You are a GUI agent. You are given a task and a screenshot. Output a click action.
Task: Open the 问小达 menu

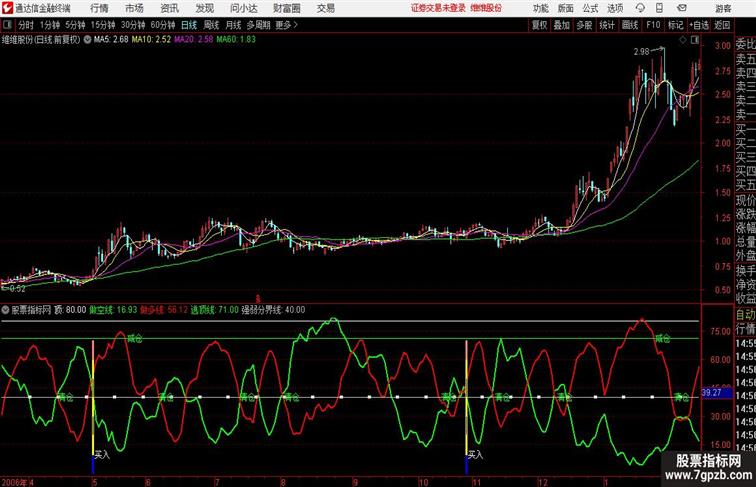tap(244, 8)
